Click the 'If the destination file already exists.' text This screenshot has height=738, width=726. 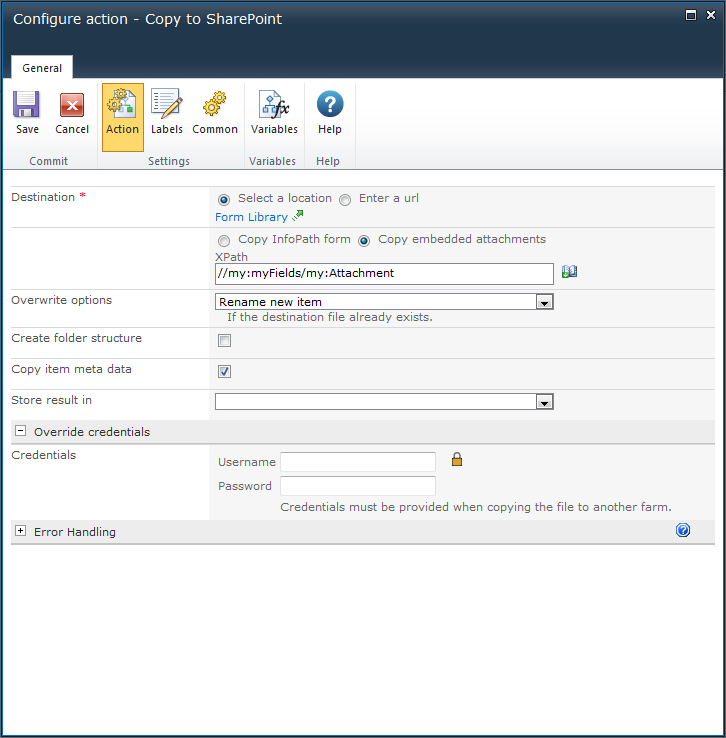[329, 317]
